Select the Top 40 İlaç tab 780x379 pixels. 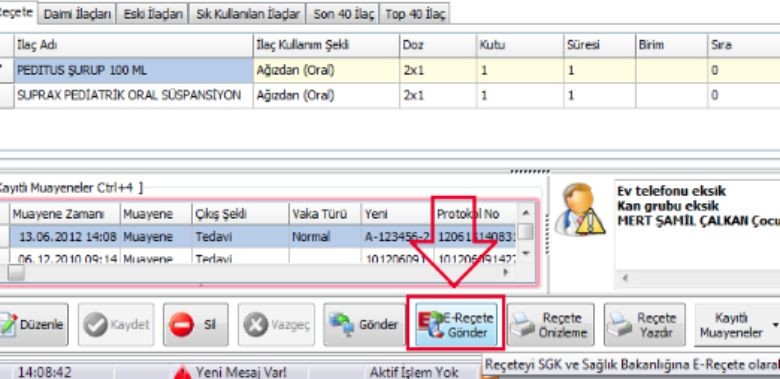pos(415,14)
